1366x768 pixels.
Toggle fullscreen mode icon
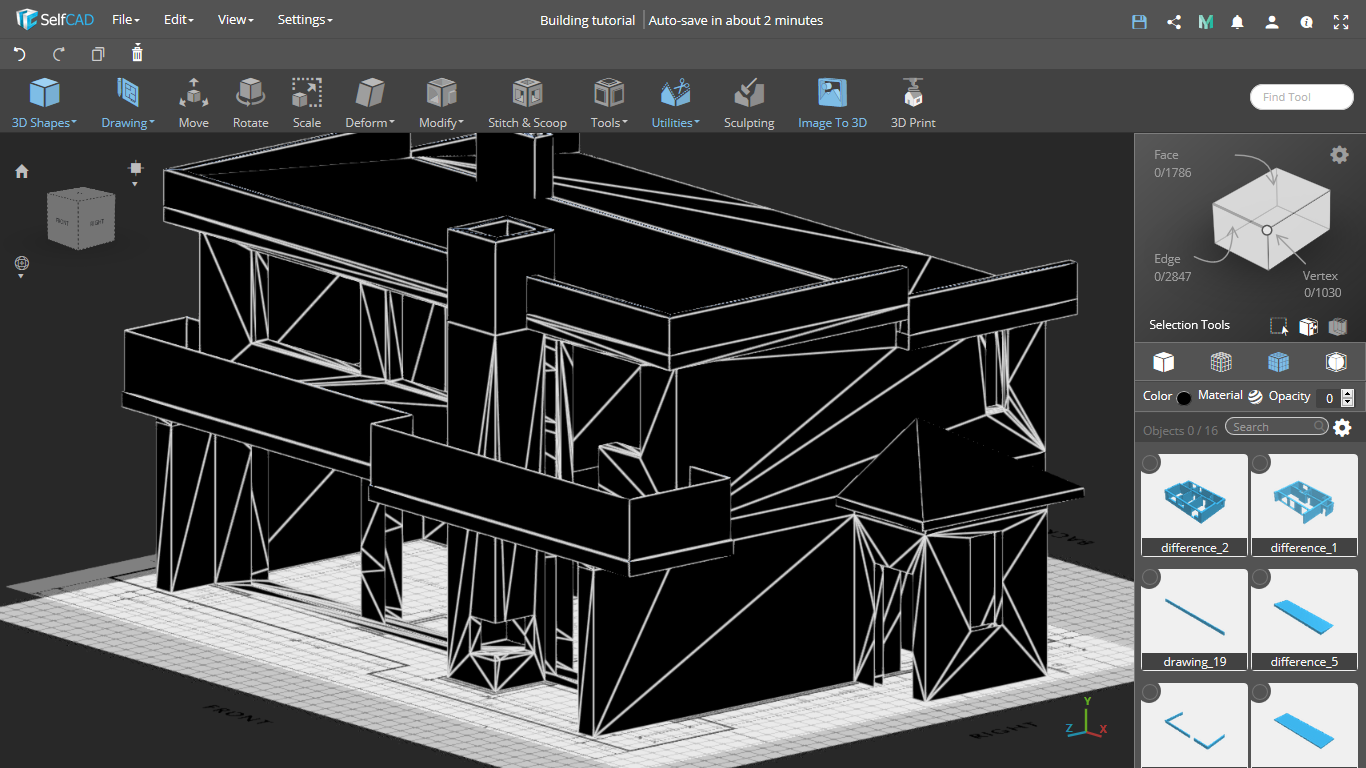1341,21
